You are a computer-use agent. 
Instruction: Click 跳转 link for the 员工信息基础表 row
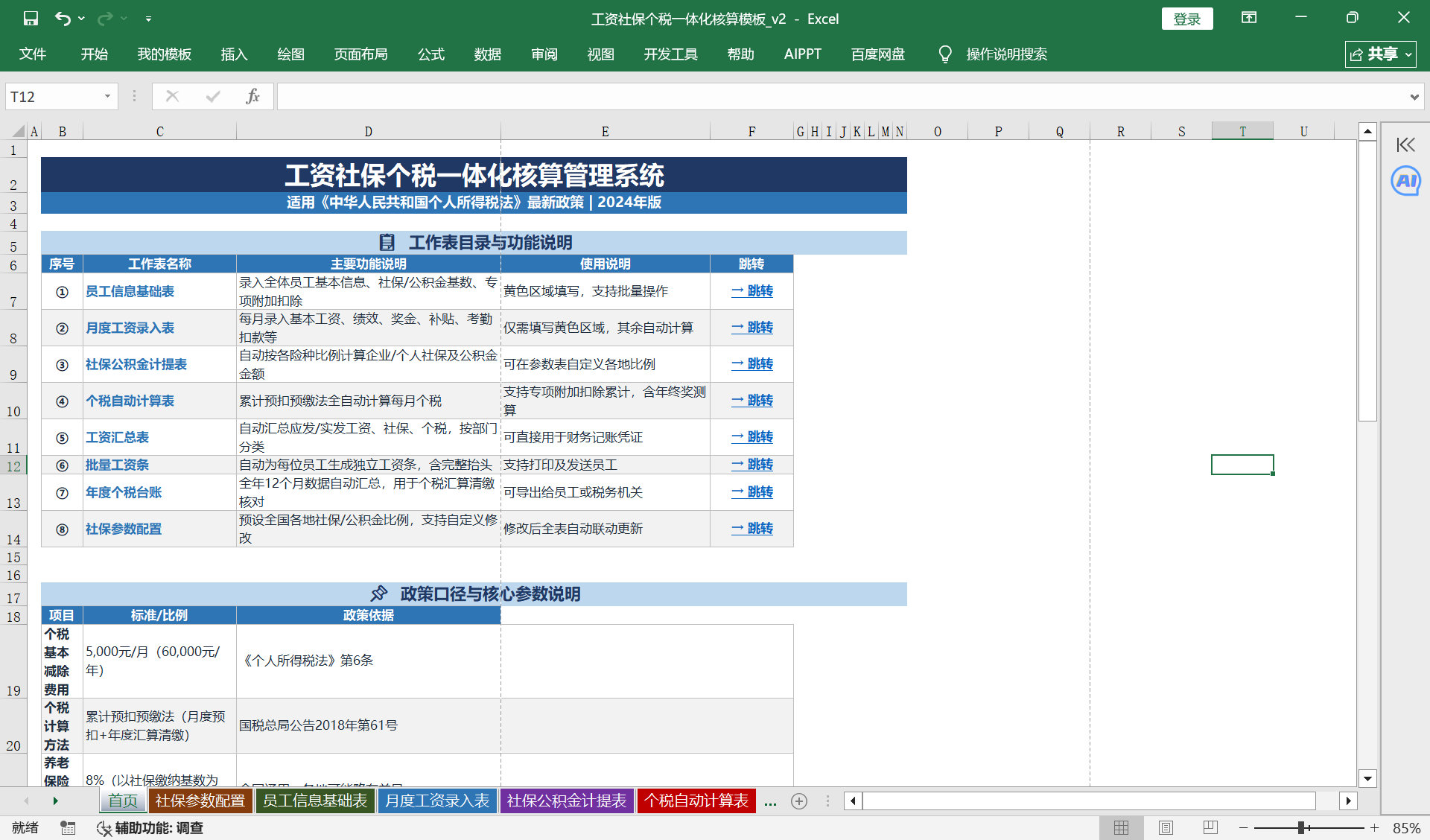pyautogui.click(x=752, y=291)
